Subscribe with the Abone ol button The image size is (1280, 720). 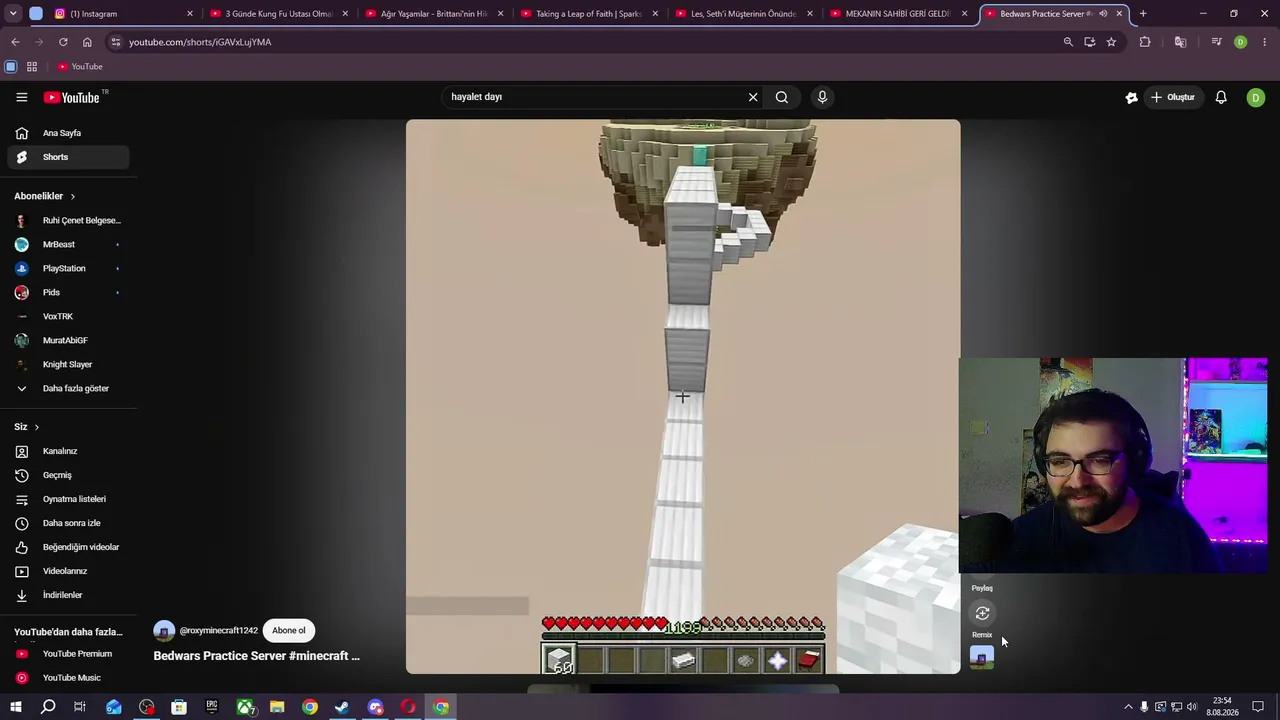pos(289,630)
